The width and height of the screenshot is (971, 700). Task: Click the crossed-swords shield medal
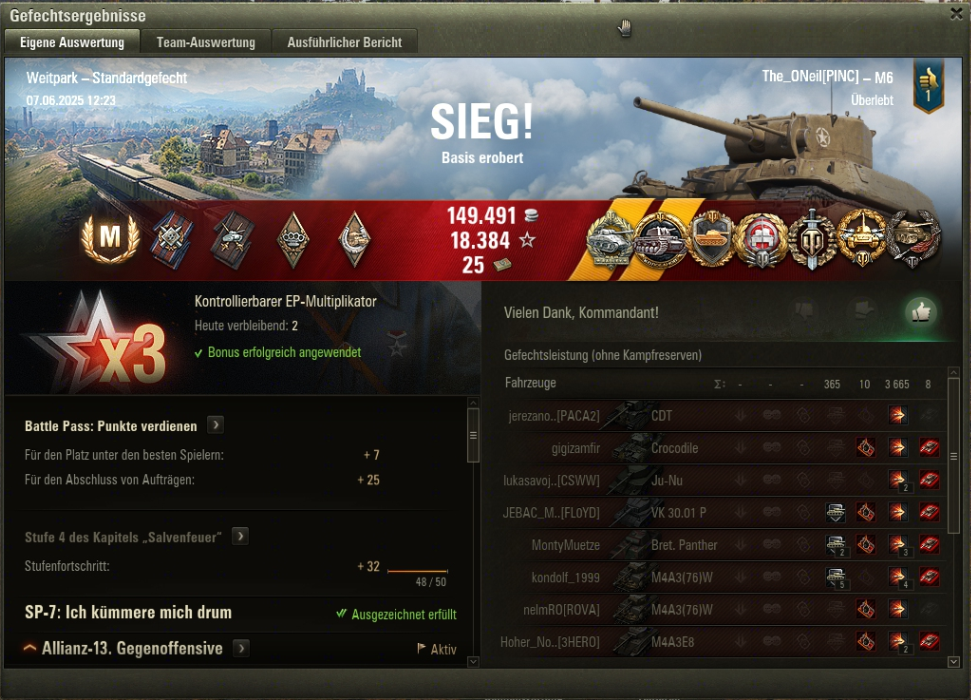pyautogui.click(x=812, y=240)
